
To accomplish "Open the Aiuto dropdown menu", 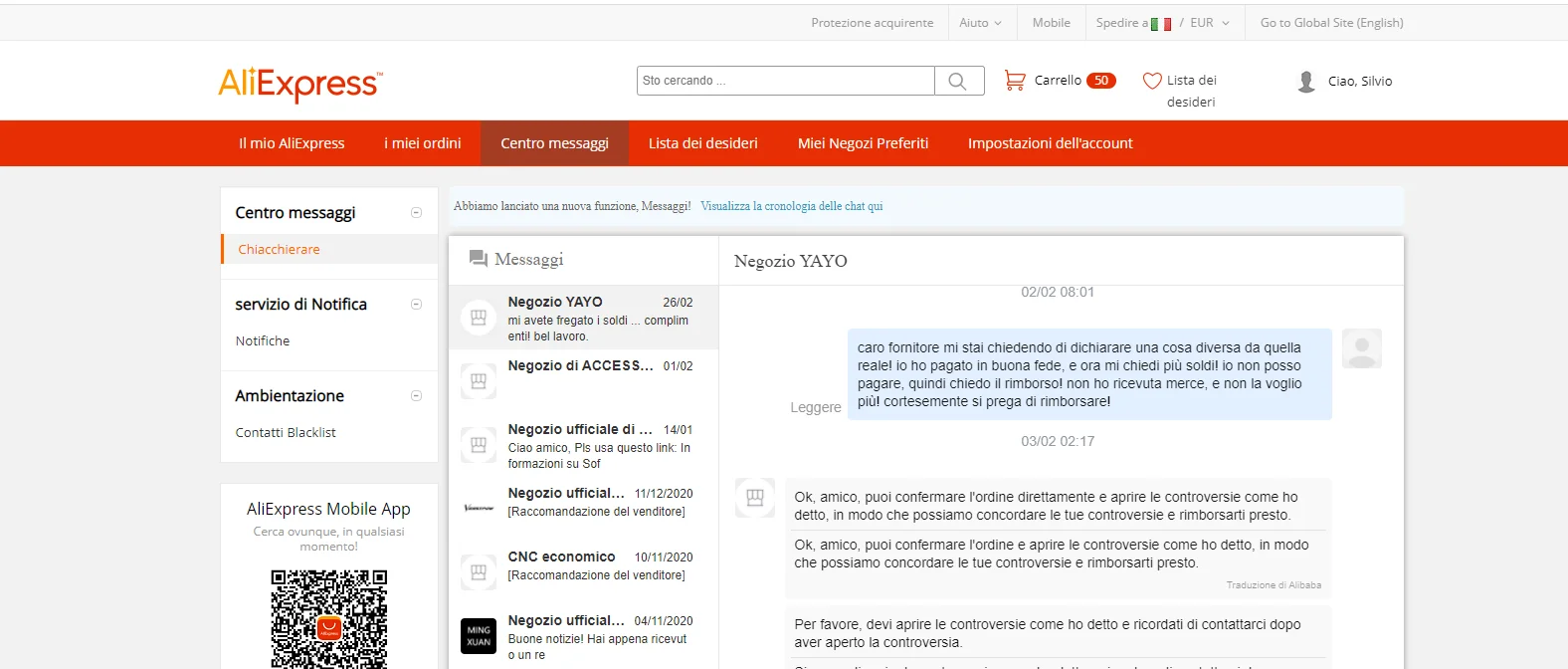I will [x=980, y=23].
